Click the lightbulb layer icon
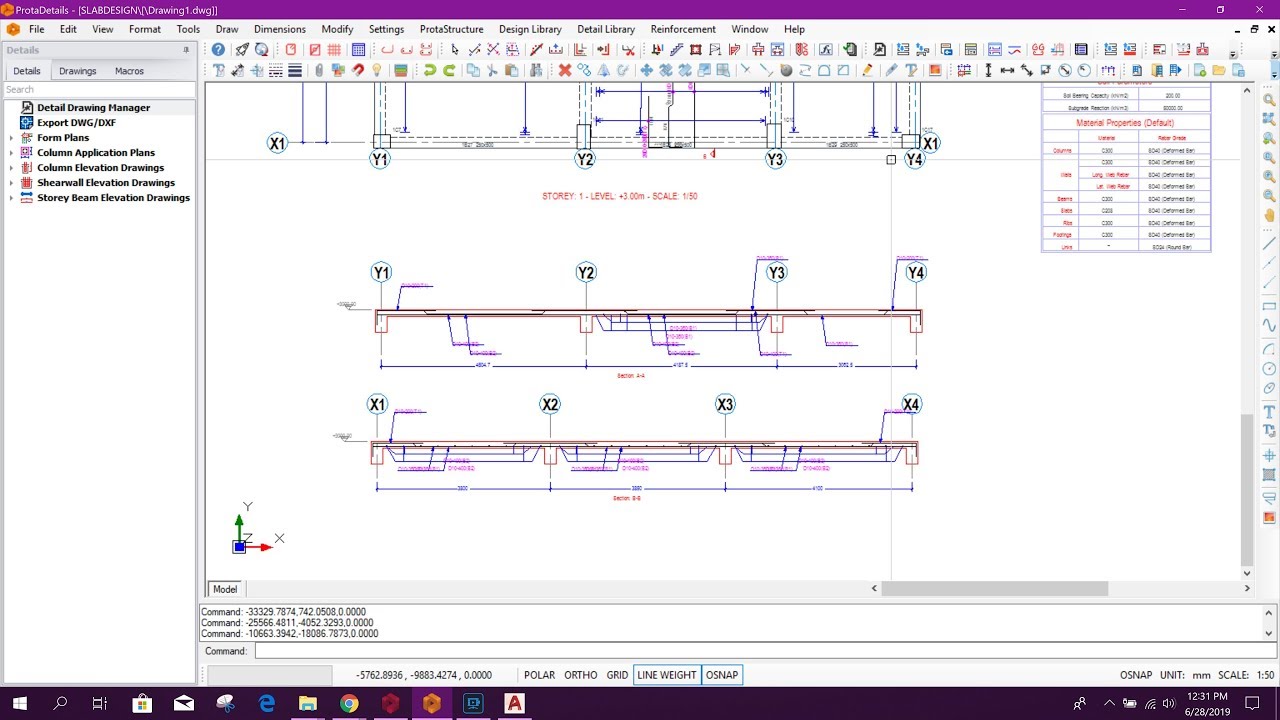 [x=377, y=70]
